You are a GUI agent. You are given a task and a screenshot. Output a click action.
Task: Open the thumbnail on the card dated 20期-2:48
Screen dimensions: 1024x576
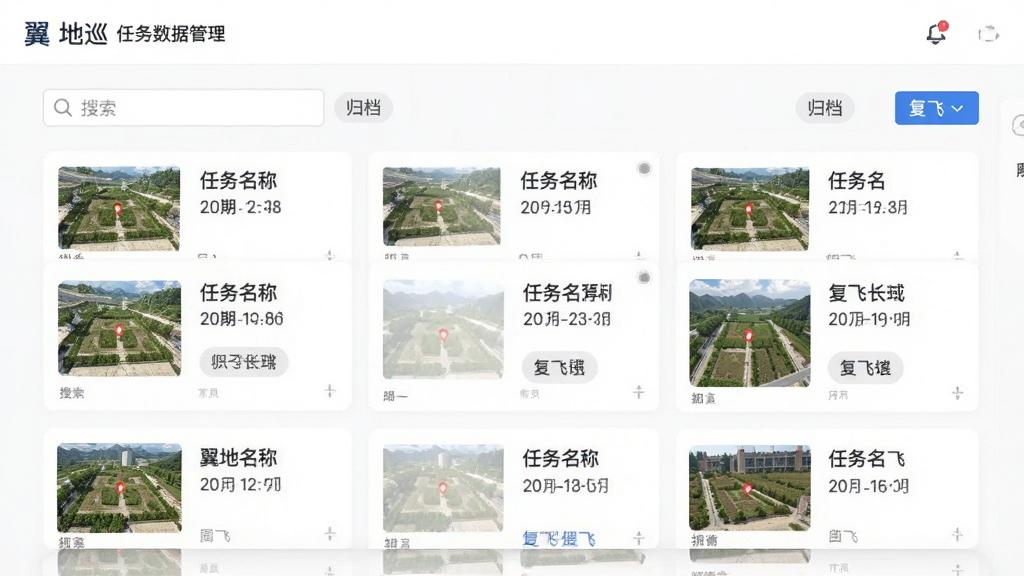click(x=119, y=208)
